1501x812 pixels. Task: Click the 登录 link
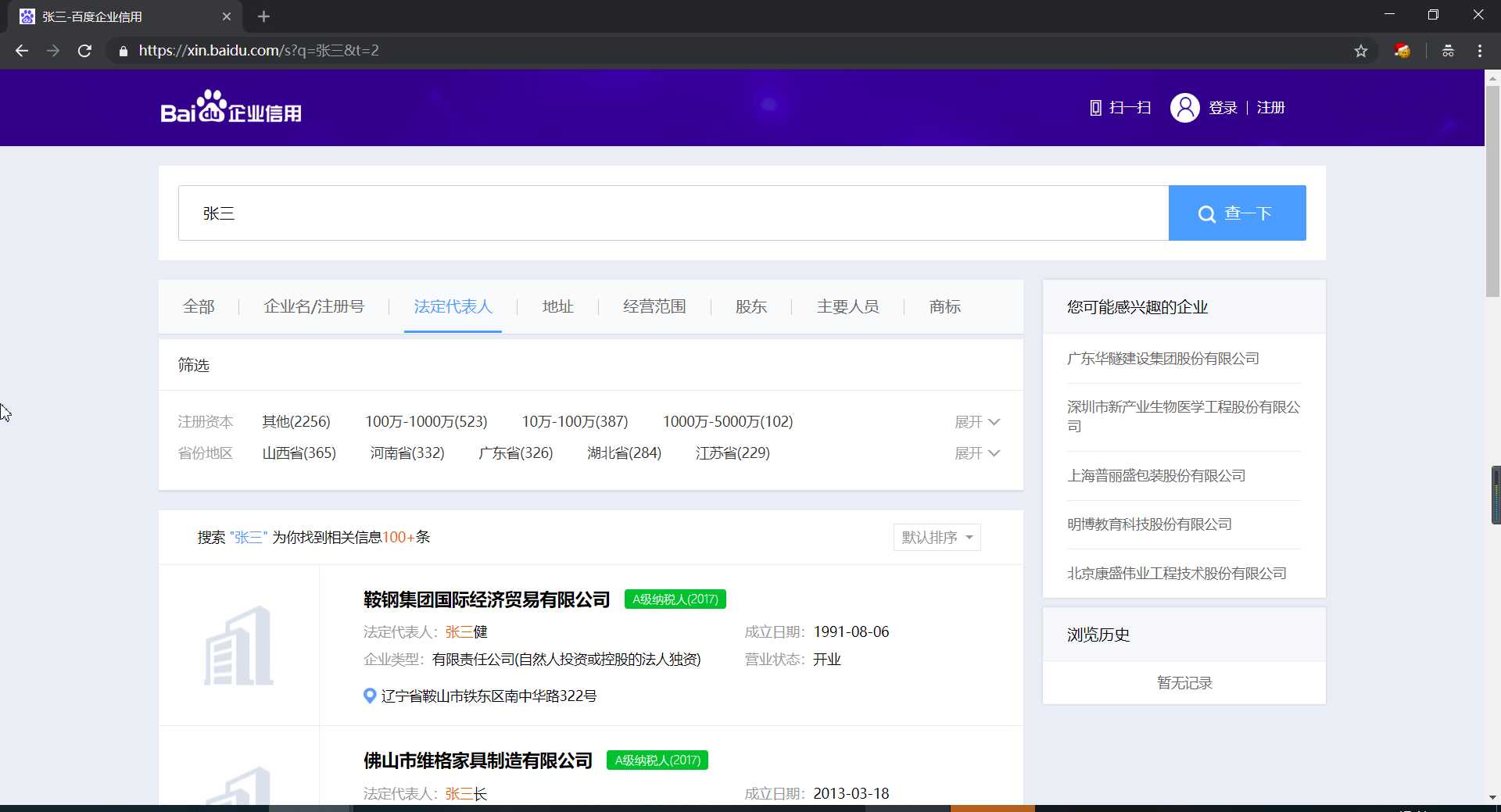pyautogui.click(x=1223, y=108)
